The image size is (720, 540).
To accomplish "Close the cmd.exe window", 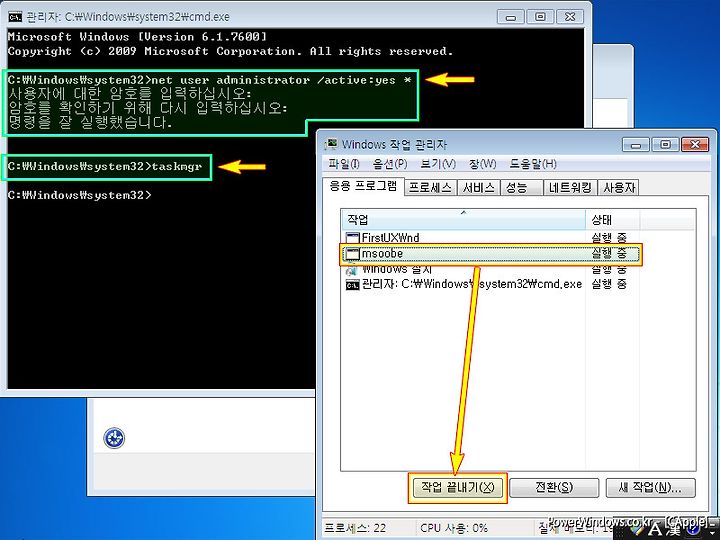I will (570, 17).
